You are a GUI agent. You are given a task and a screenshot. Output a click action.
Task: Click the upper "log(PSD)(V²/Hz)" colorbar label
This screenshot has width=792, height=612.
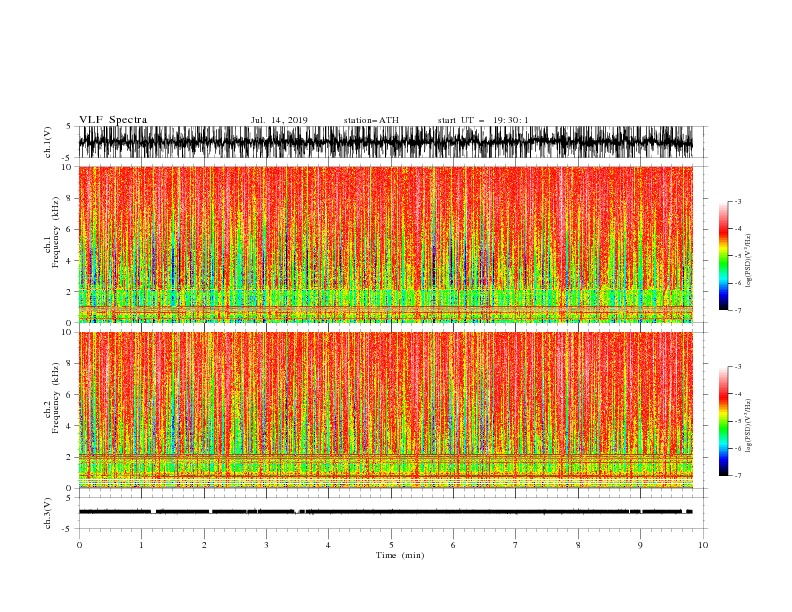(x=748, y=261)
